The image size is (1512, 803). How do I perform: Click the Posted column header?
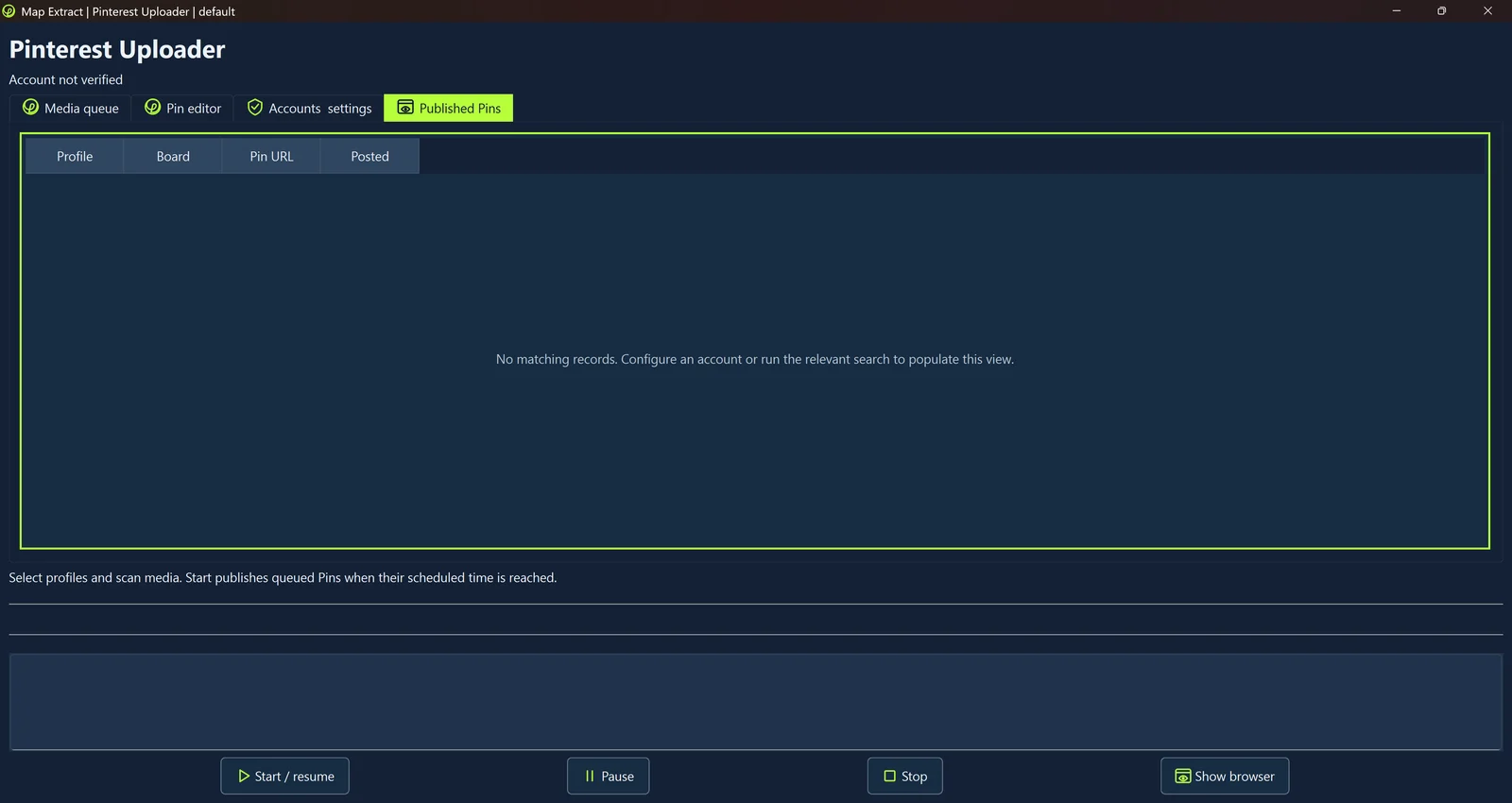pyautogui.click(x=369, y=156)
